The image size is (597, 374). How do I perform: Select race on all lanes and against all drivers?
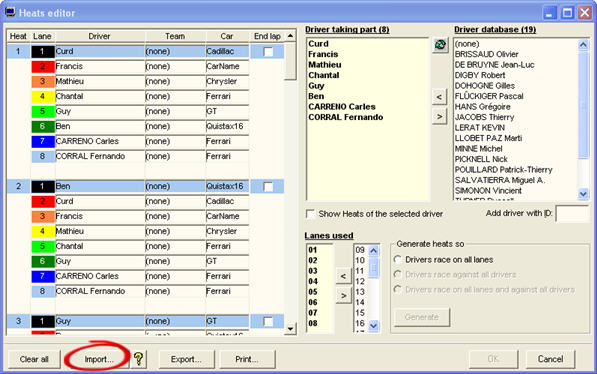point(397,289)
